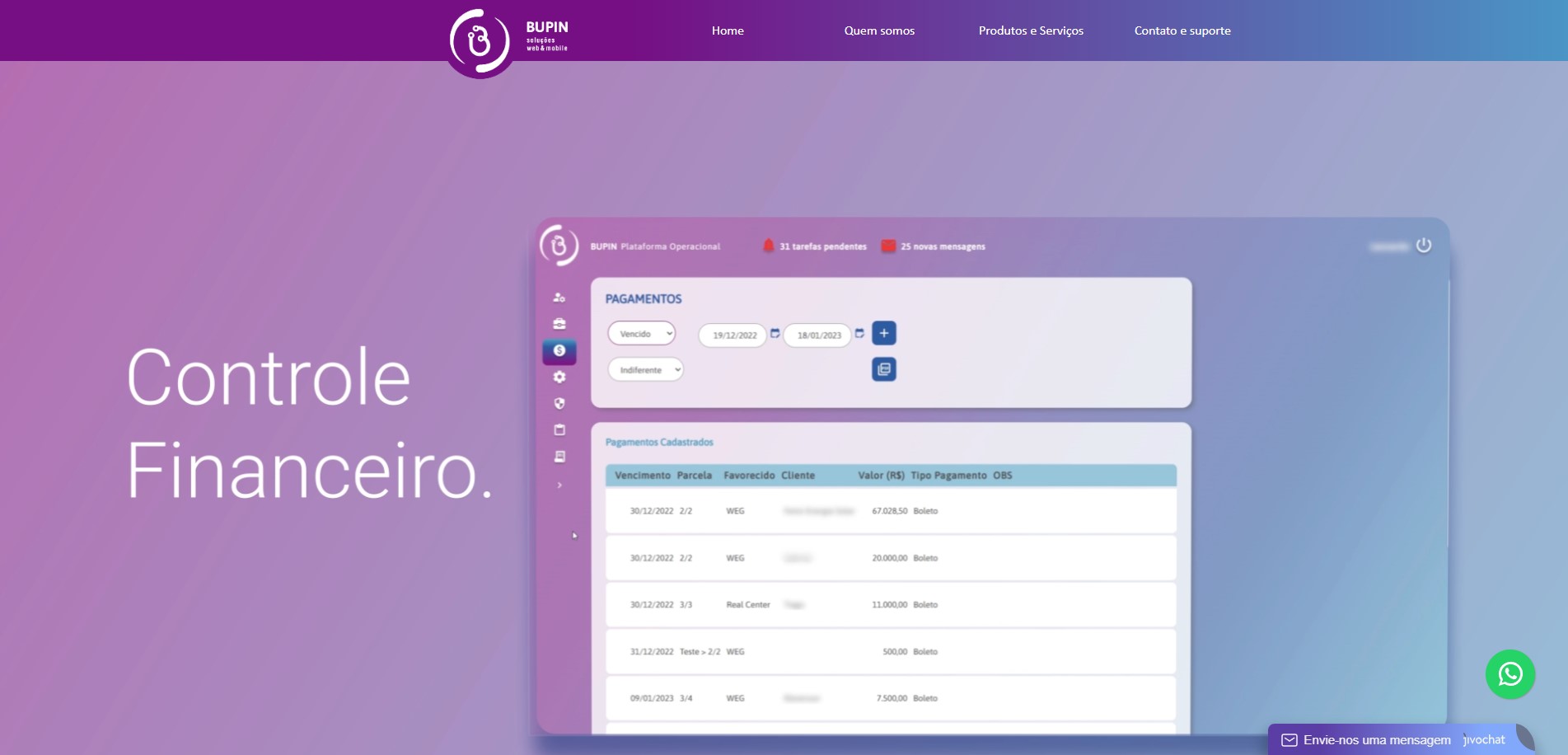This screenshot has width=1568, height=755.
Task: Click the OBS column header
Action: (1003, 476)
